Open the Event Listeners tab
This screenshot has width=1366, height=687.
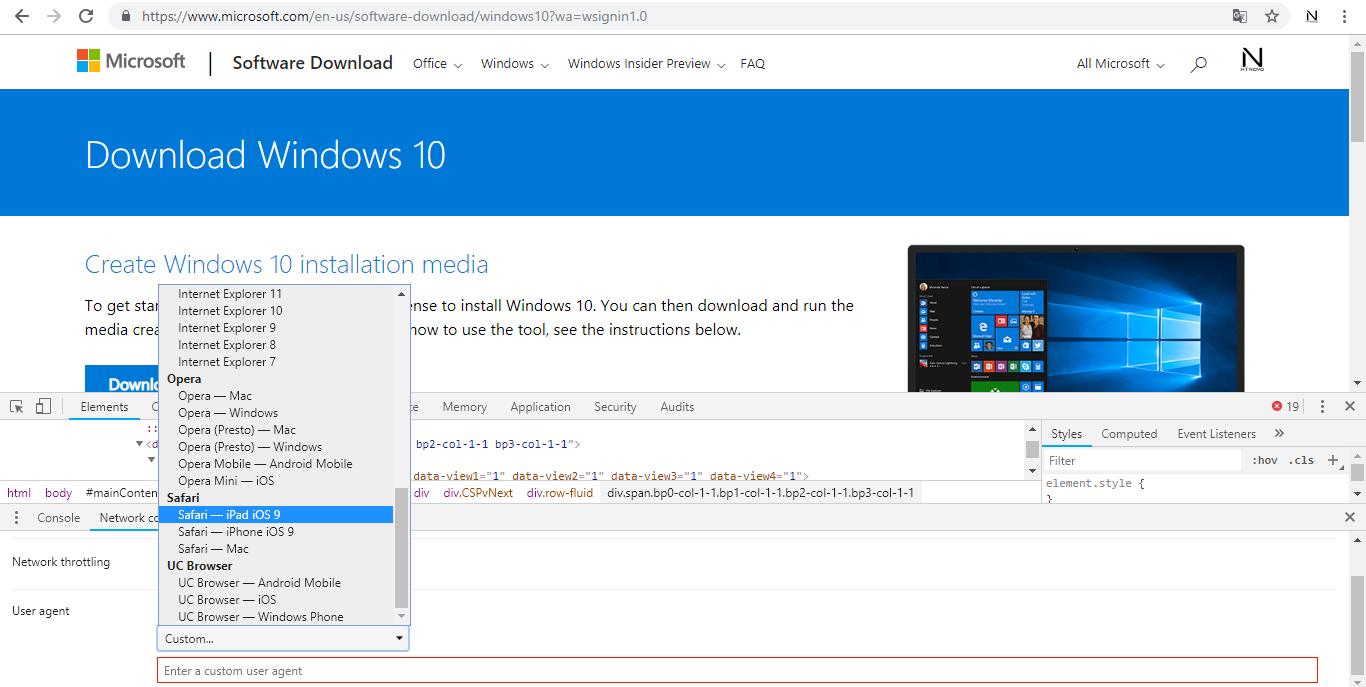(x=1216, y=433)
